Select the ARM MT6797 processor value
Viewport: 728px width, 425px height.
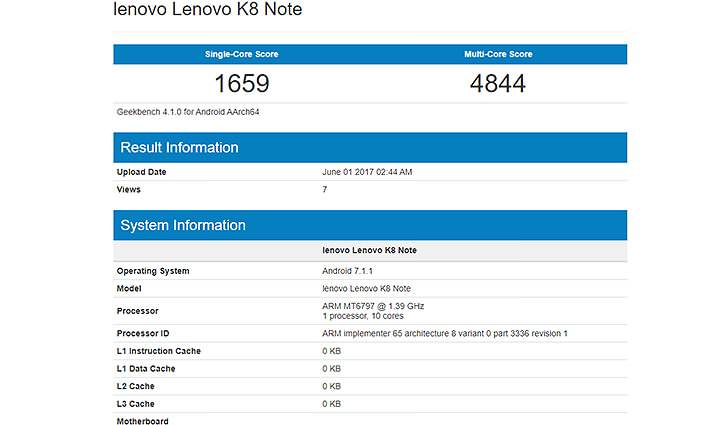373,311
